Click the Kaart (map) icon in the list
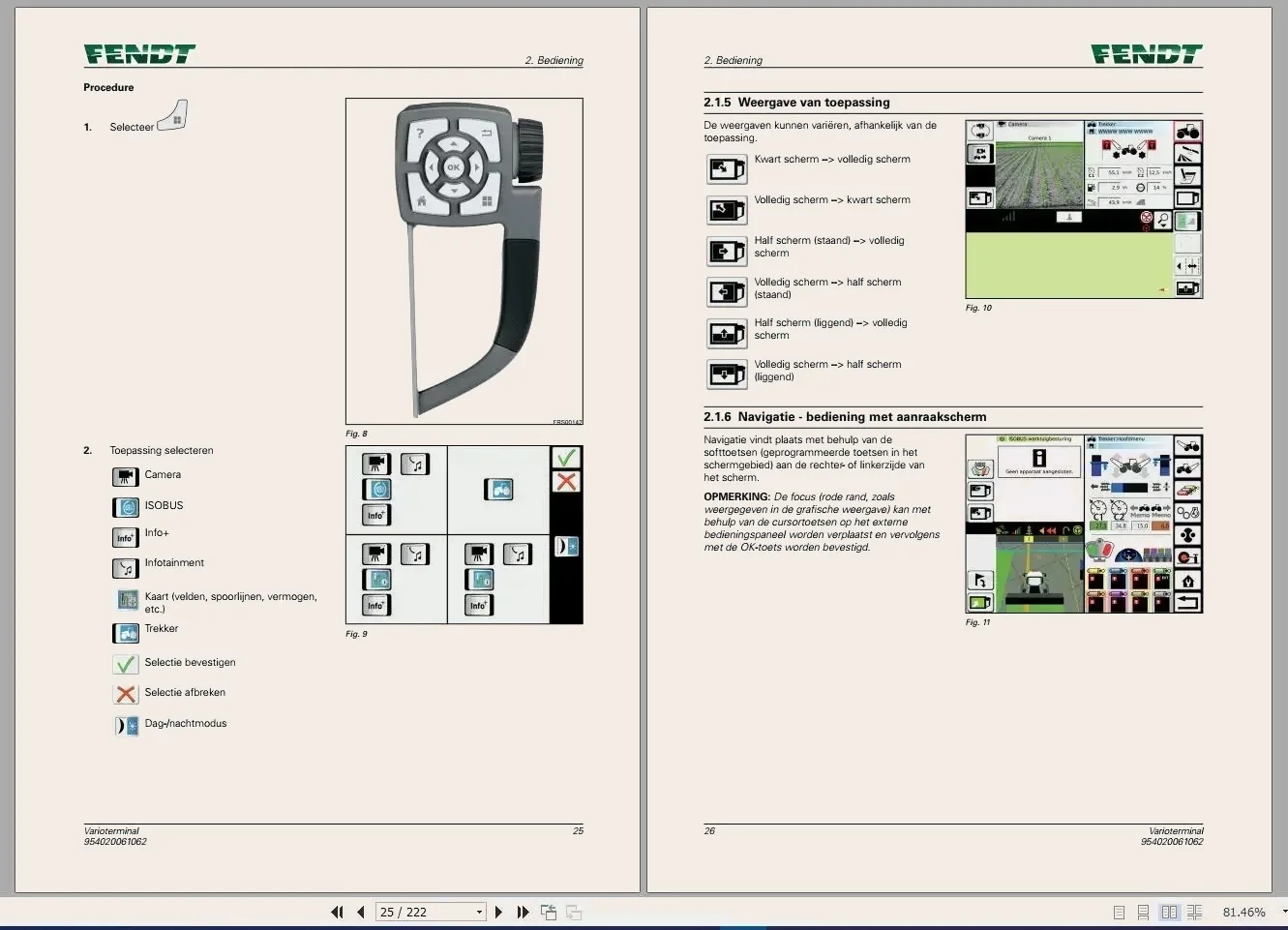The height and width of the screenshot is (930, 1288). (x=128, y=600)
